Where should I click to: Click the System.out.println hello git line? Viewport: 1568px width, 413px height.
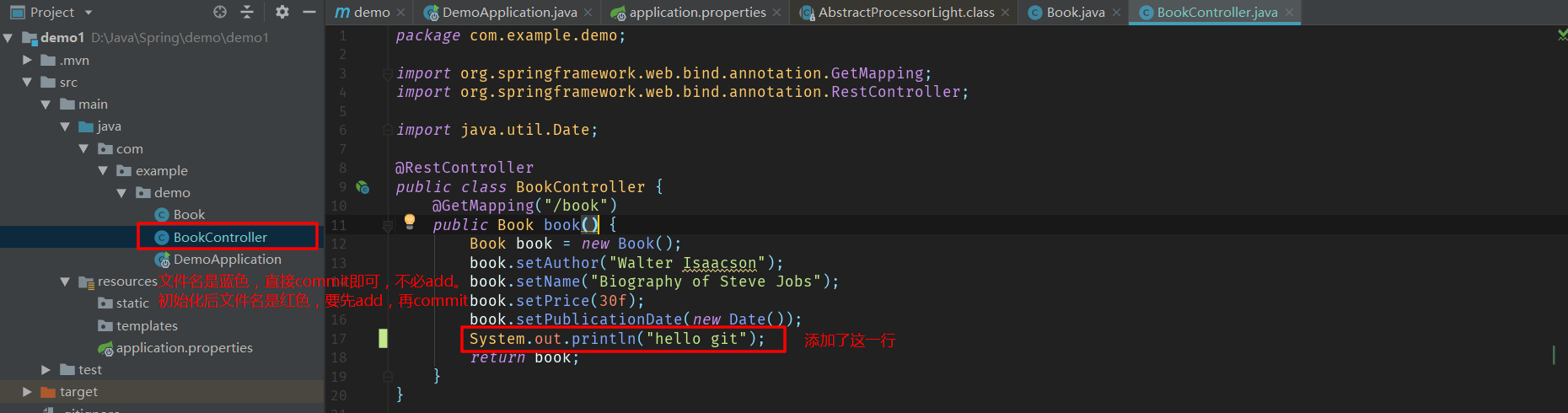click(617, 339)
